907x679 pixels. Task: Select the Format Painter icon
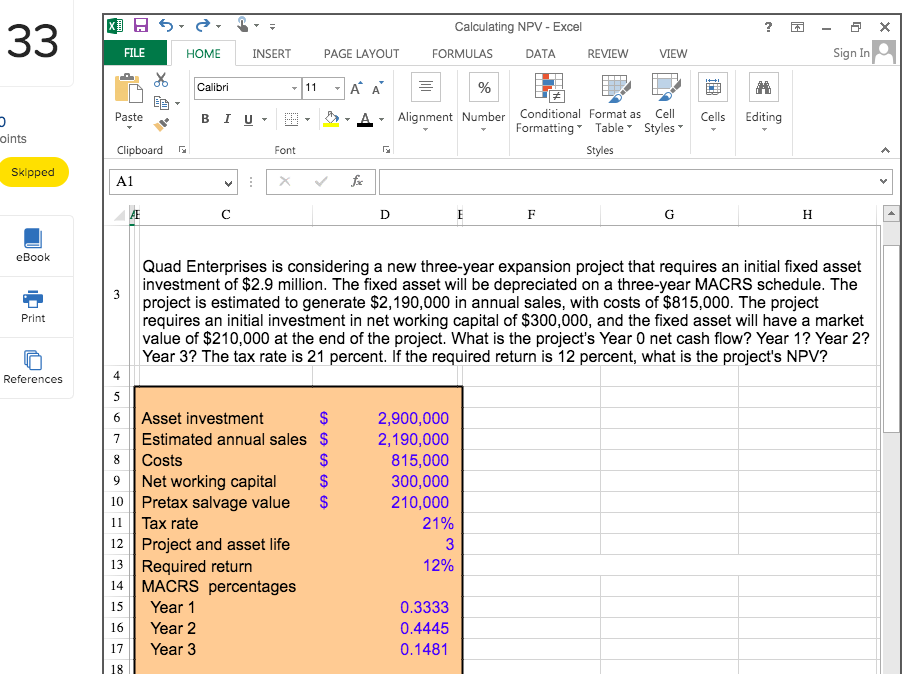tap(162, 123)
